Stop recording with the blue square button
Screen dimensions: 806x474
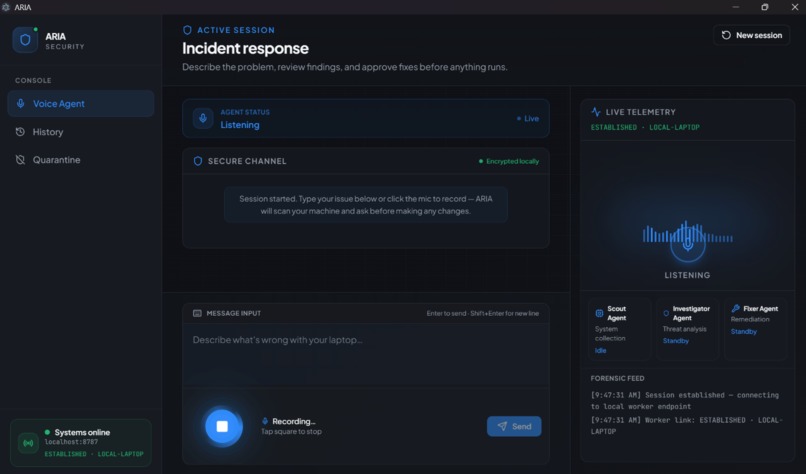pos(222,426)
